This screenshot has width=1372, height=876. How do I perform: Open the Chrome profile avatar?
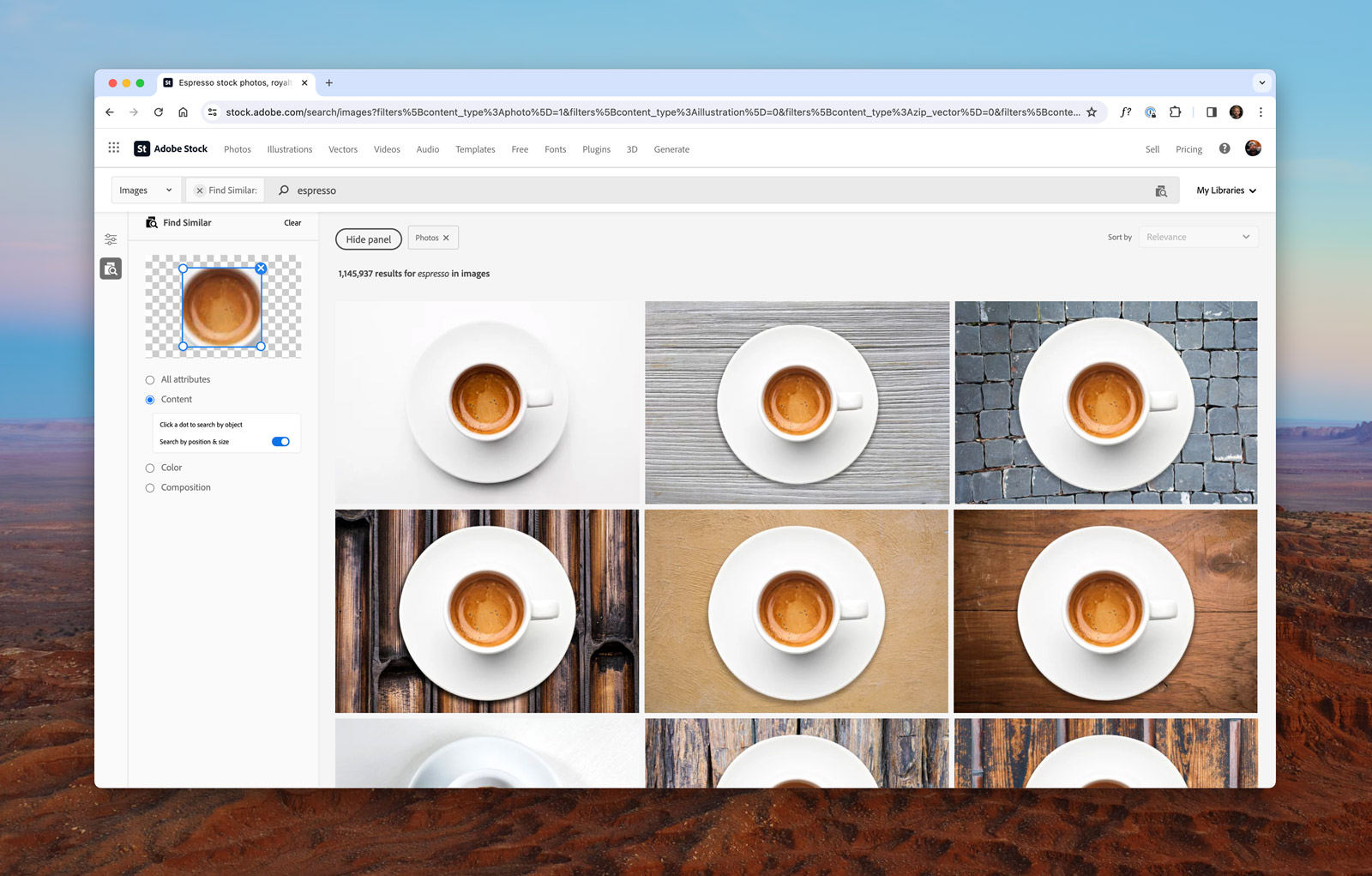1236,112
